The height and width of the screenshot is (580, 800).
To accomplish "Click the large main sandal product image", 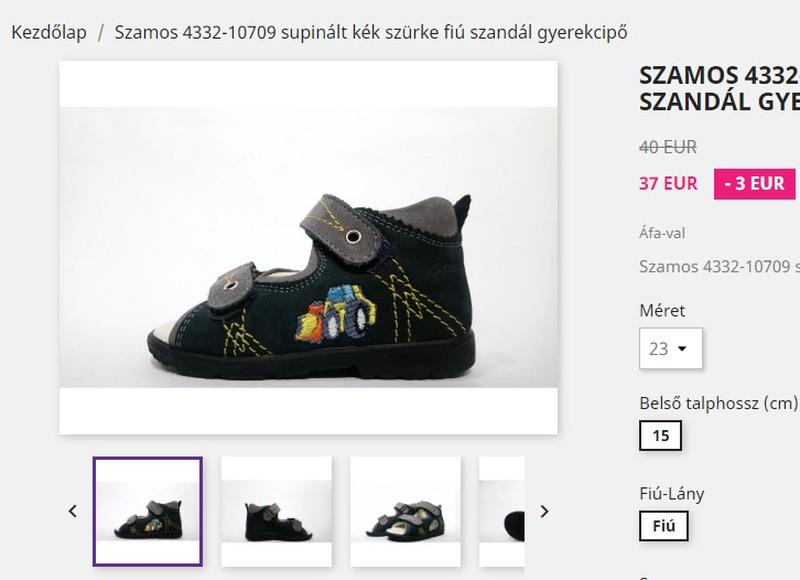I will [x=308, y=247].
